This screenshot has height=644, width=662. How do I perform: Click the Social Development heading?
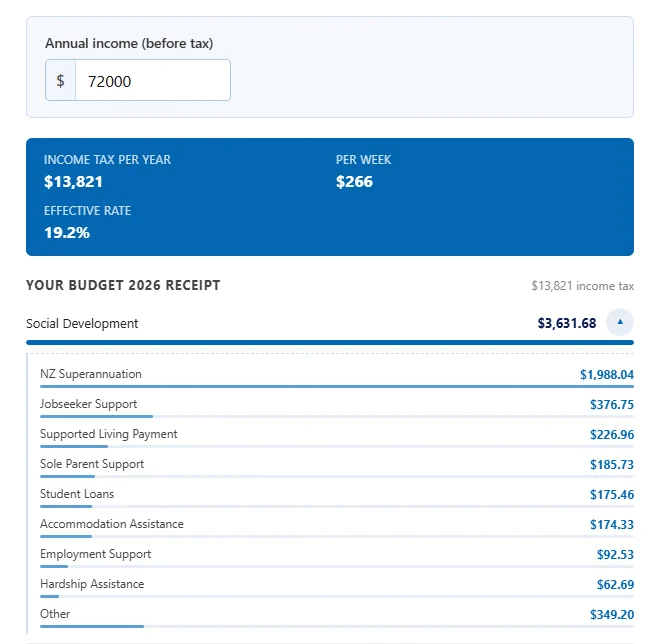tap(82, 323)
